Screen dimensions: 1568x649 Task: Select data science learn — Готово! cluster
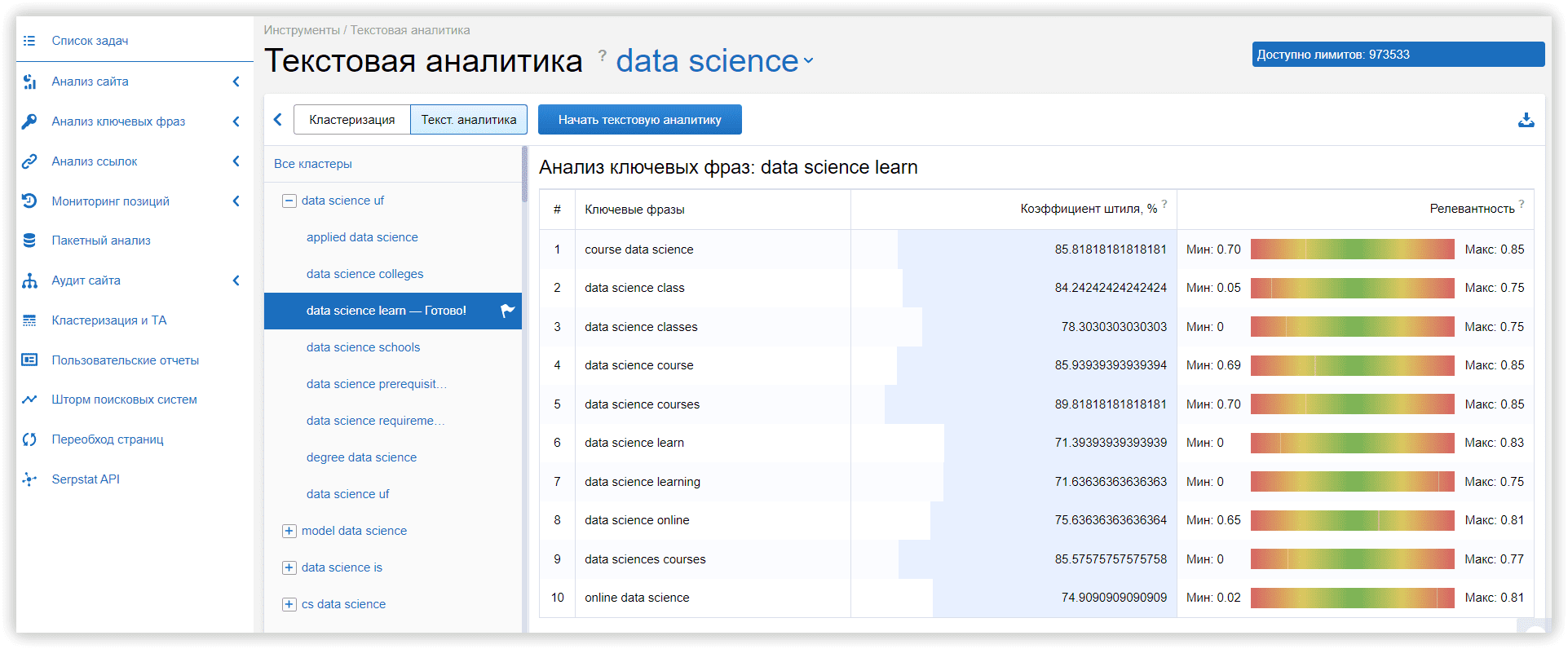coord(393,311)
